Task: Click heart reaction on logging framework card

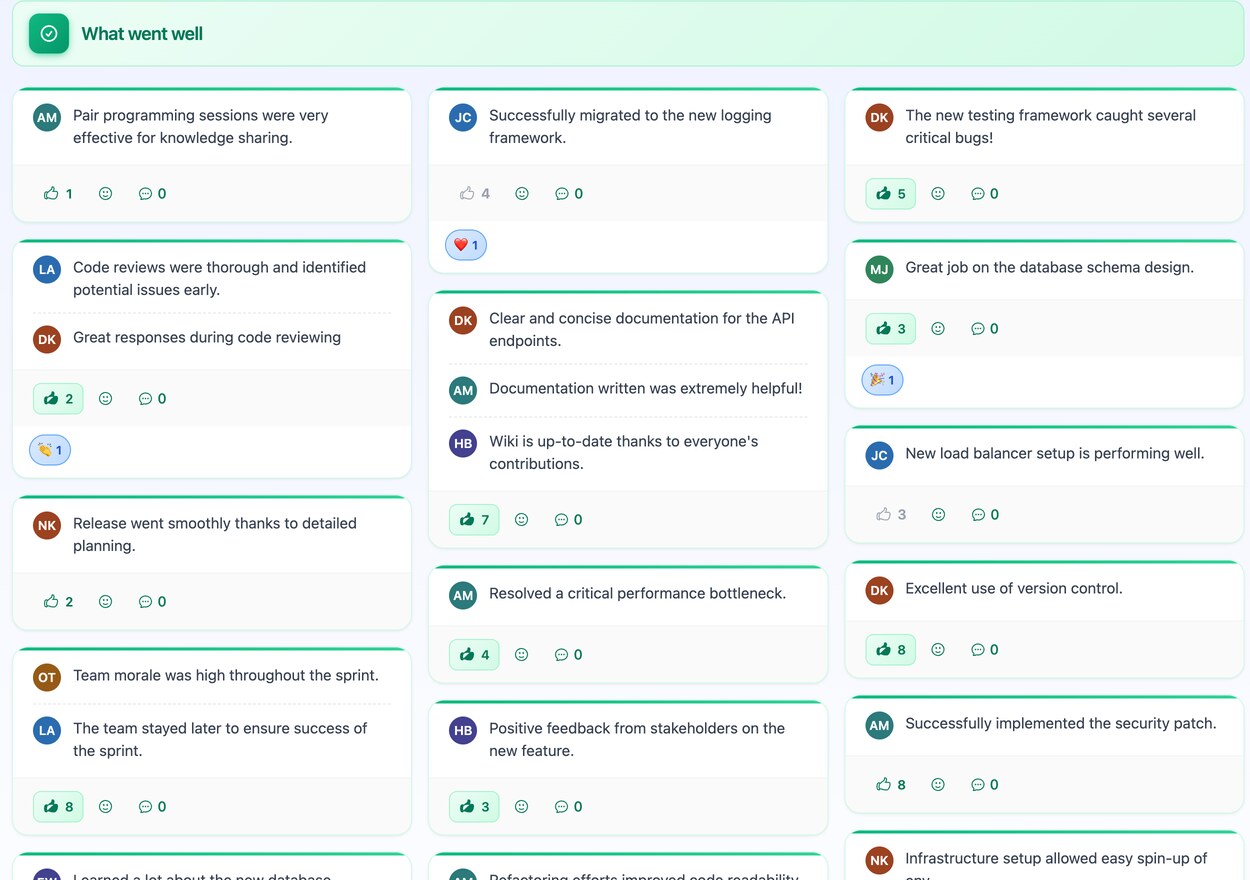Action: [x=466, y=245]
